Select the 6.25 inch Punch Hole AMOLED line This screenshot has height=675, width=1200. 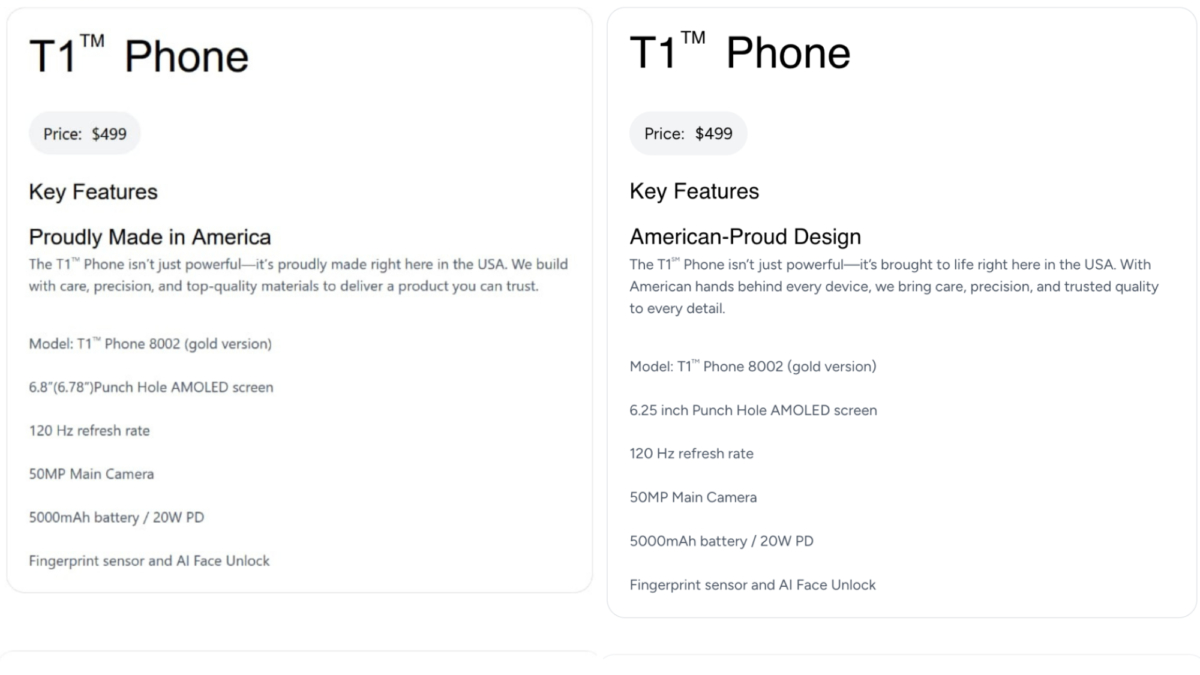[753, 410]
